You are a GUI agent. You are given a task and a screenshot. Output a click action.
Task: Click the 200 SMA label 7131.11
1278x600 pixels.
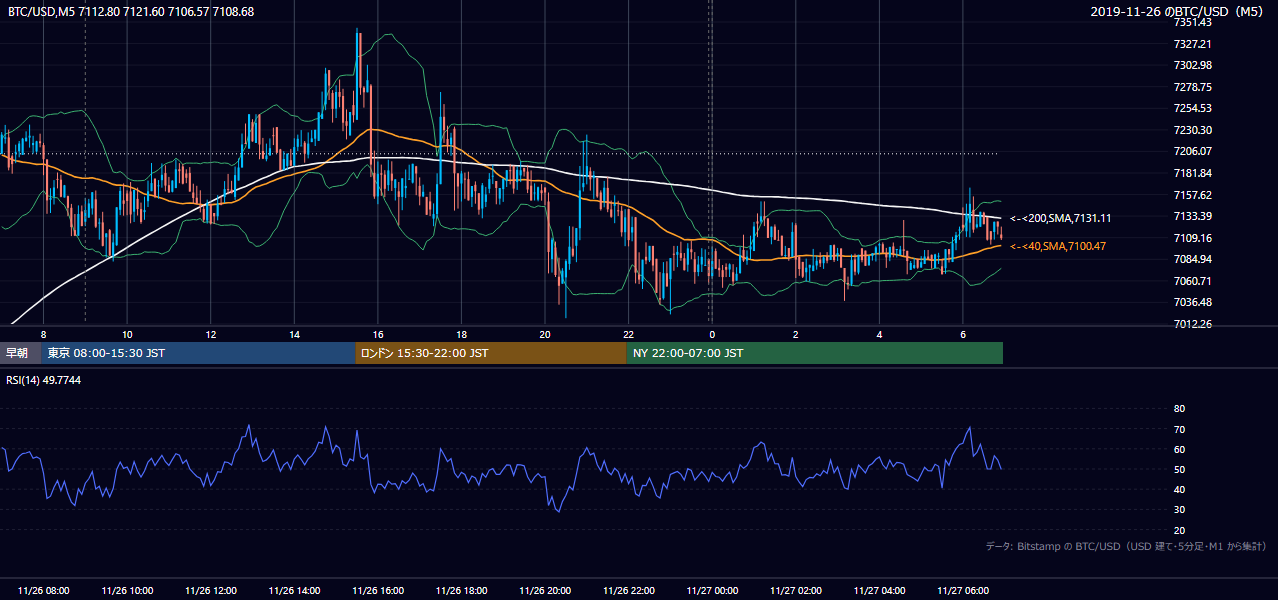pos(1060,218)
